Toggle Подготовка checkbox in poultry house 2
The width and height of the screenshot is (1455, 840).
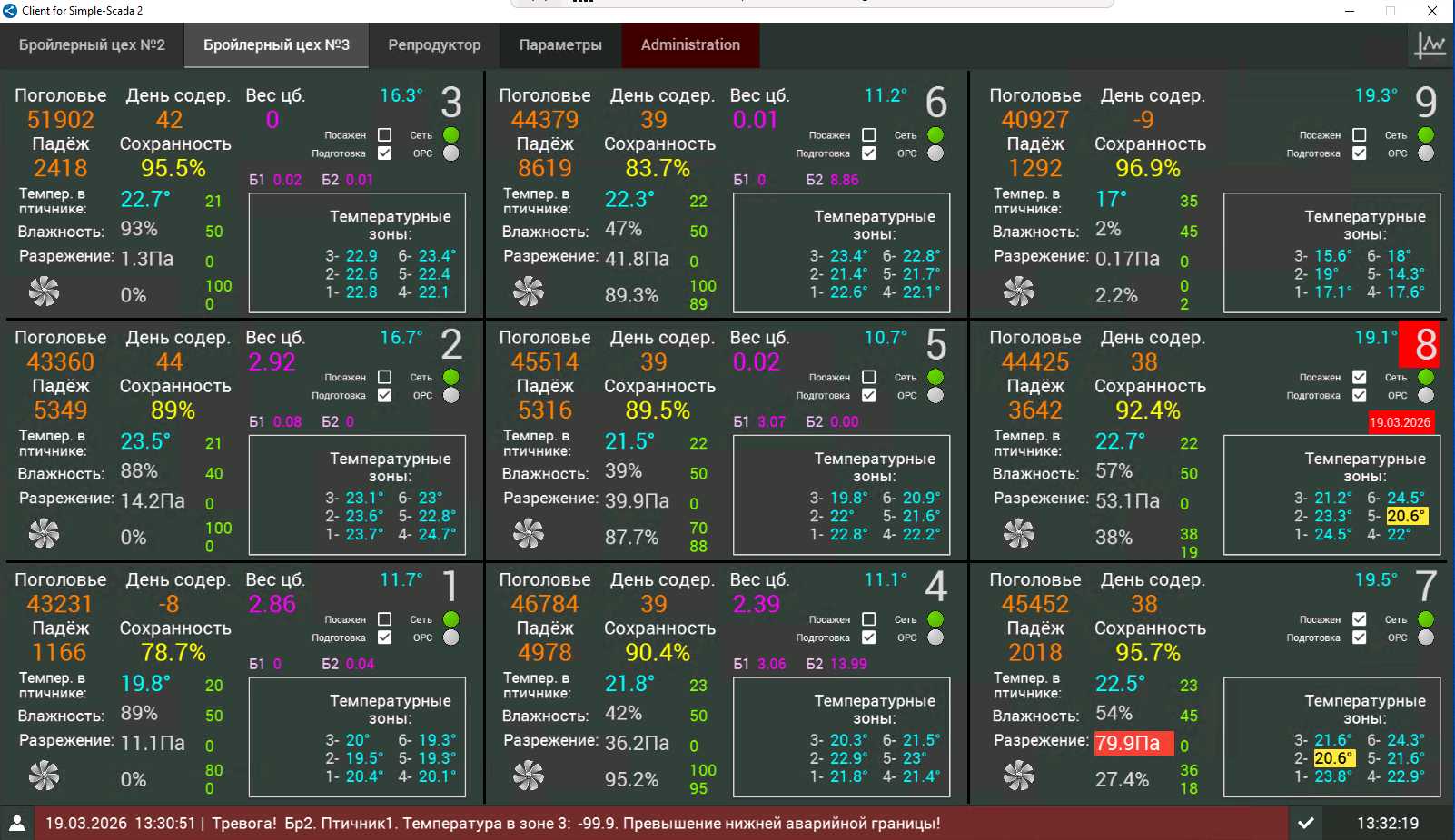(384, 395)
